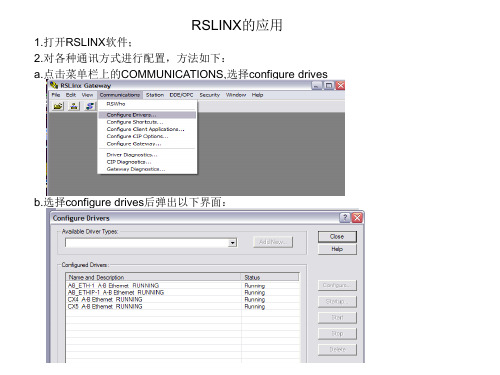Click the Status column header
The width and height of the screenshot is (500, 375).
270,277
